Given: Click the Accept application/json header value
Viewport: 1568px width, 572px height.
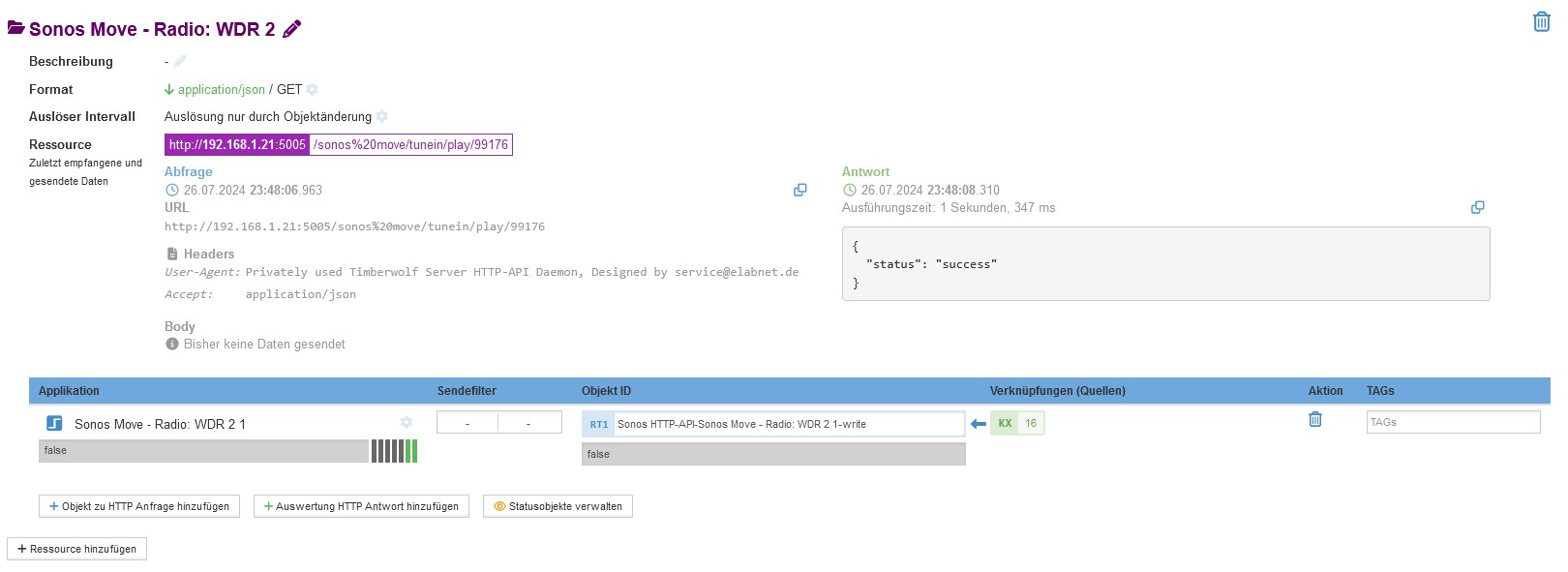Looking at the screenshot, I should [301, 294].
